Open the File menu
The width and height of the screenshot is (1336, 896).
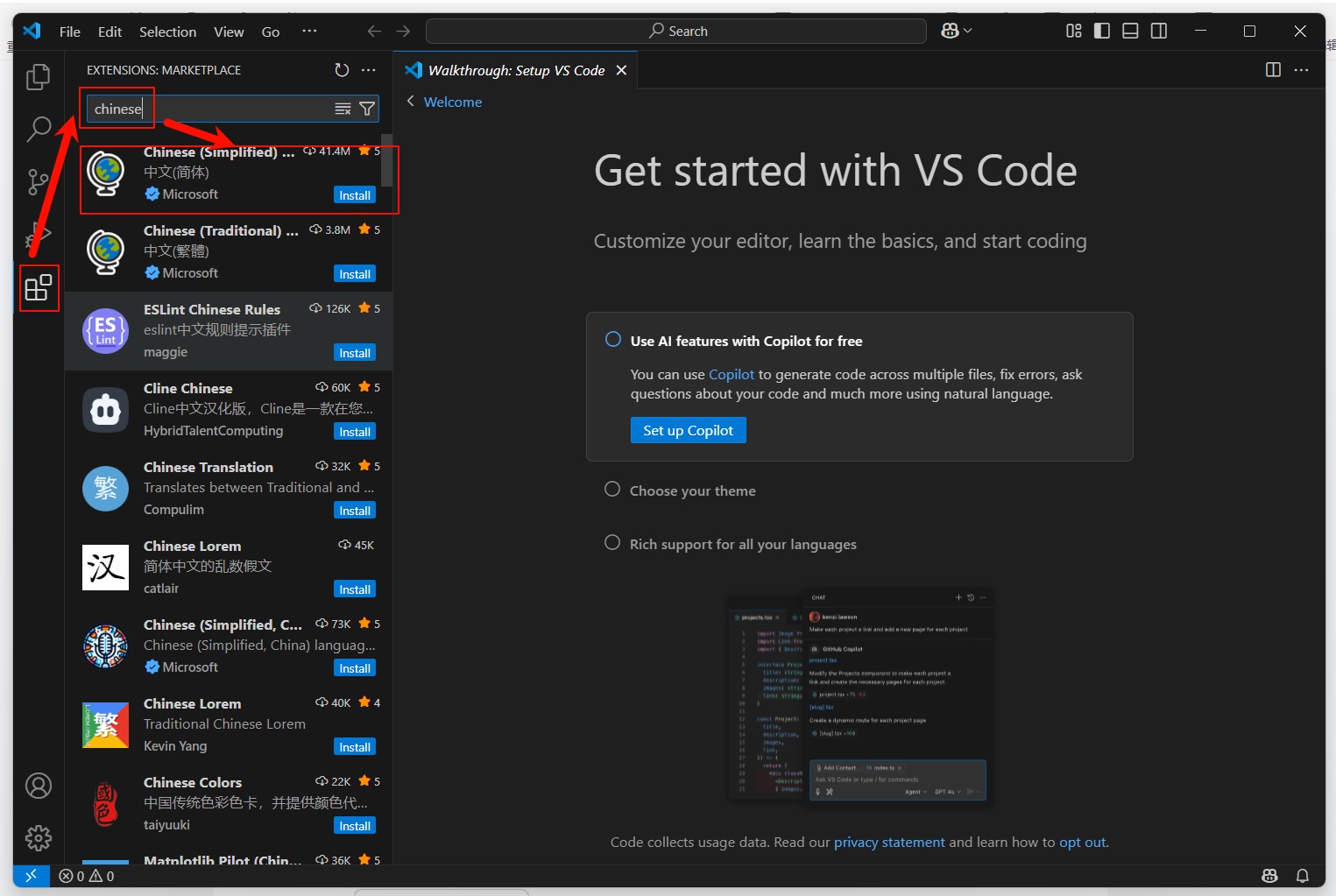coord(69,31)
